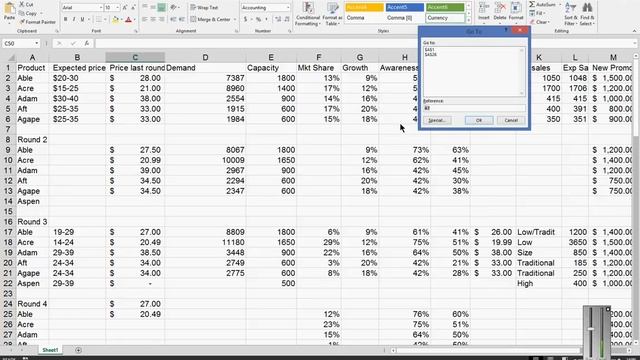Cancel the Go To dialog
Viewport: 640px width, 360px height.
(511, 120)
